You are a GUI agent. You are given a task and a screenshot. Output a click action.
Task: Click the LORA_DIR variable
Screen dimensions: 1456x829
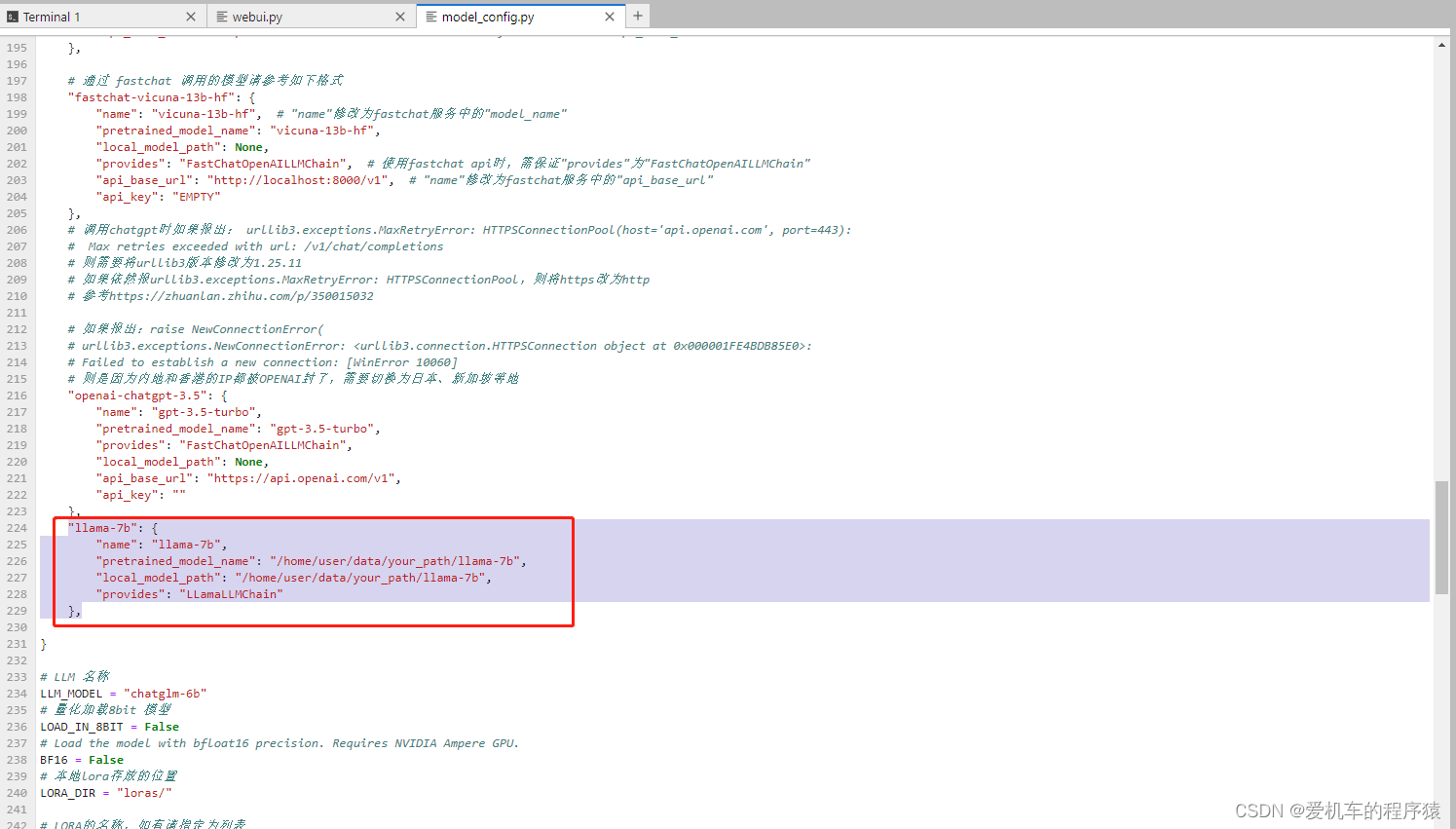click(68, 793)
